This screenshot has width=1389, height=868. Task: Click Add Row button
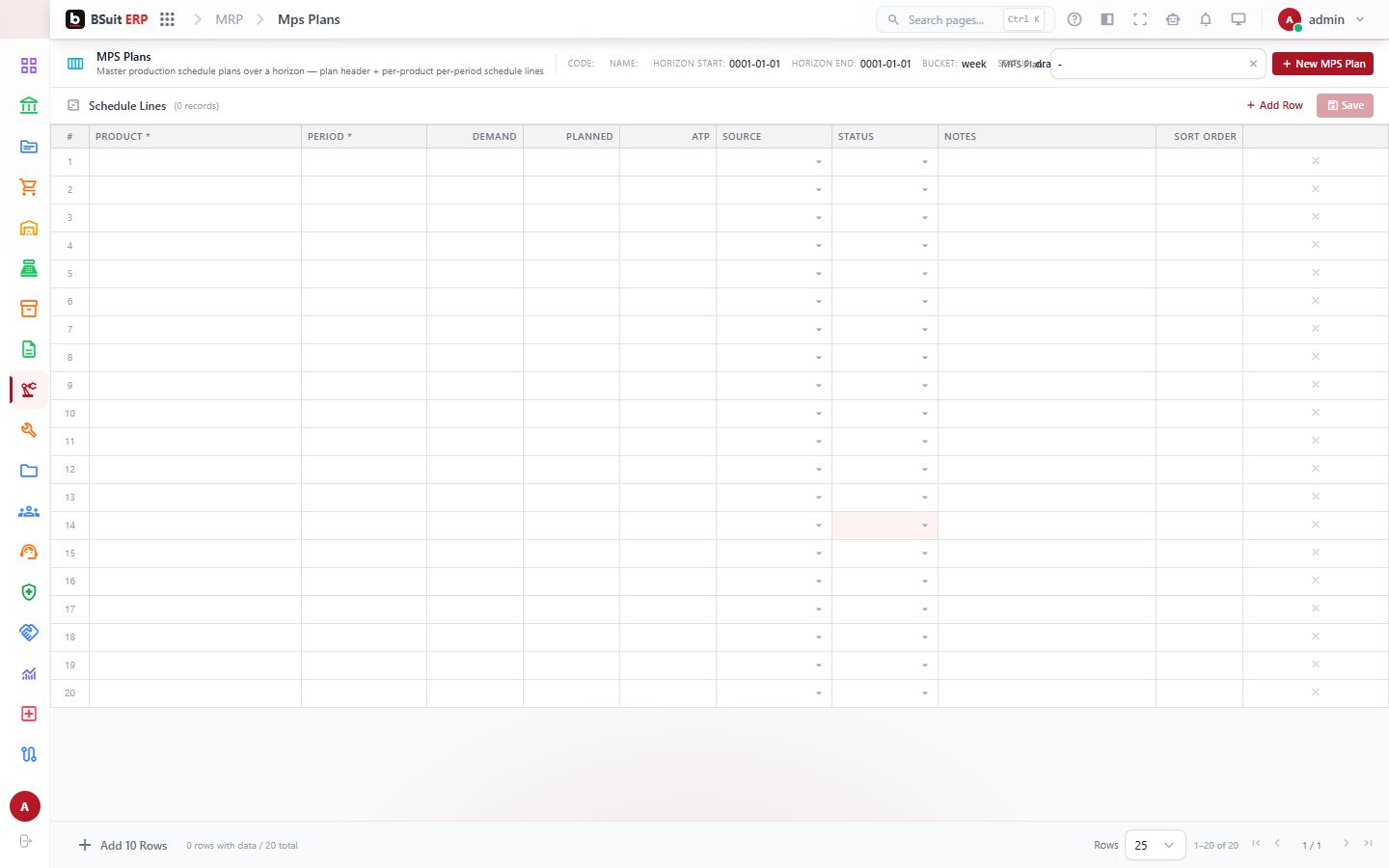1274,105
